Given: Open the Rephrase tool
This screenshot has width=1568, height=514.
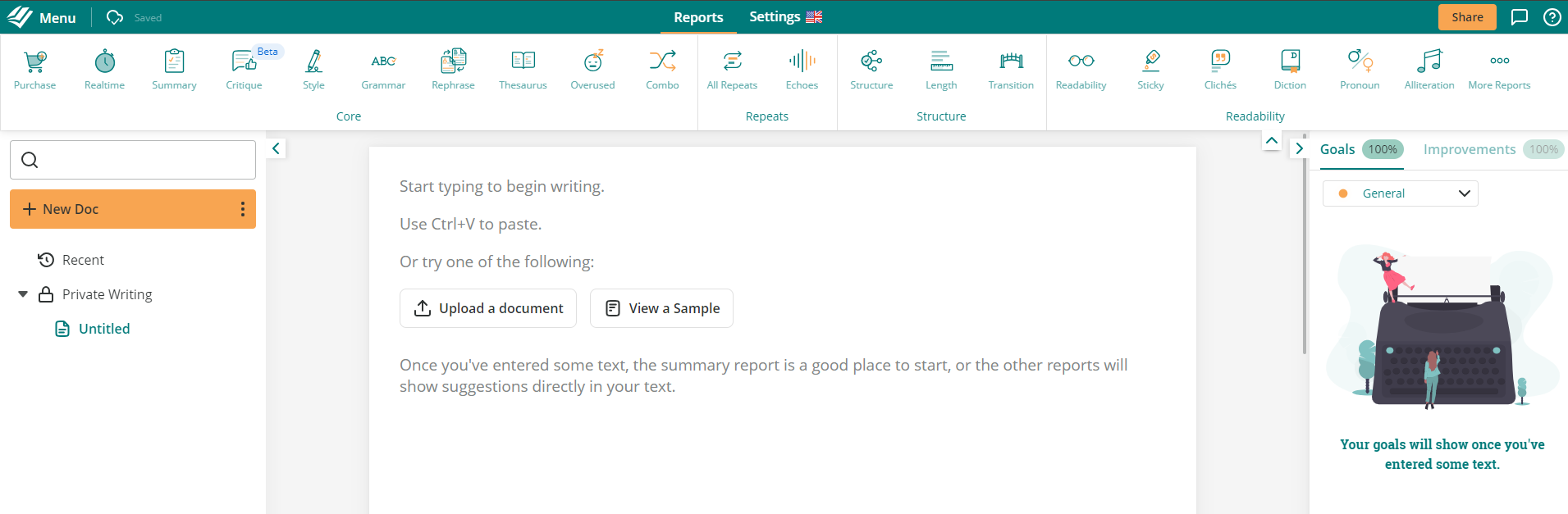Looking at the screenshot, I should click(454, 70).
